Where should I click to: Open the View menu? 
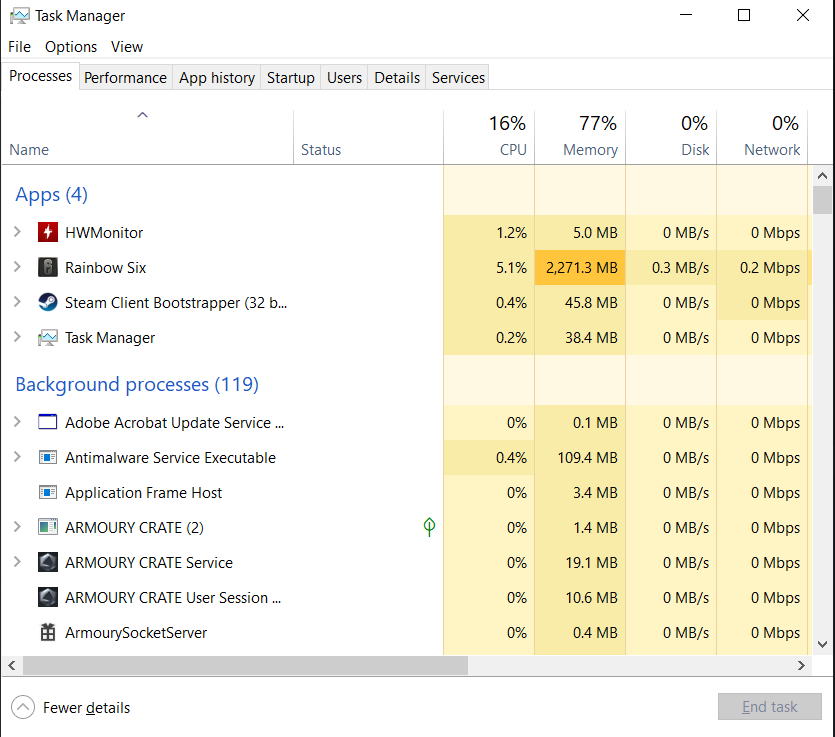(x=127, y=47)
